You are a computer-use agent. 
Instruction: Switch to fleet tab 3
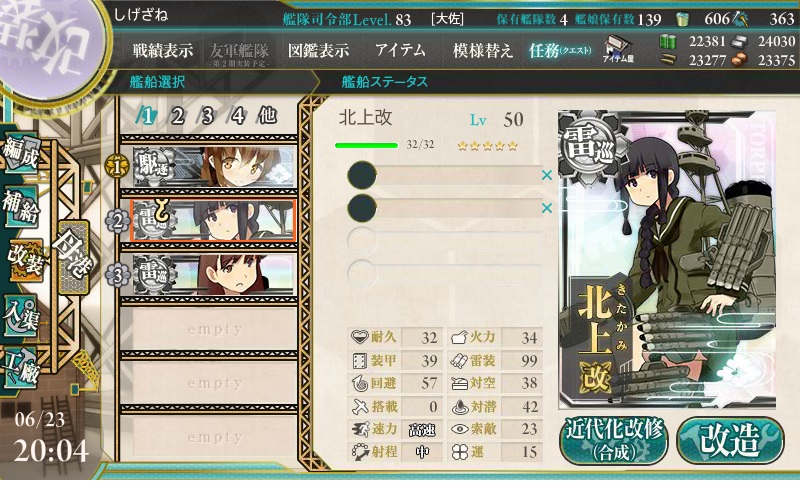pyautogui.click(x=207, y=116)
